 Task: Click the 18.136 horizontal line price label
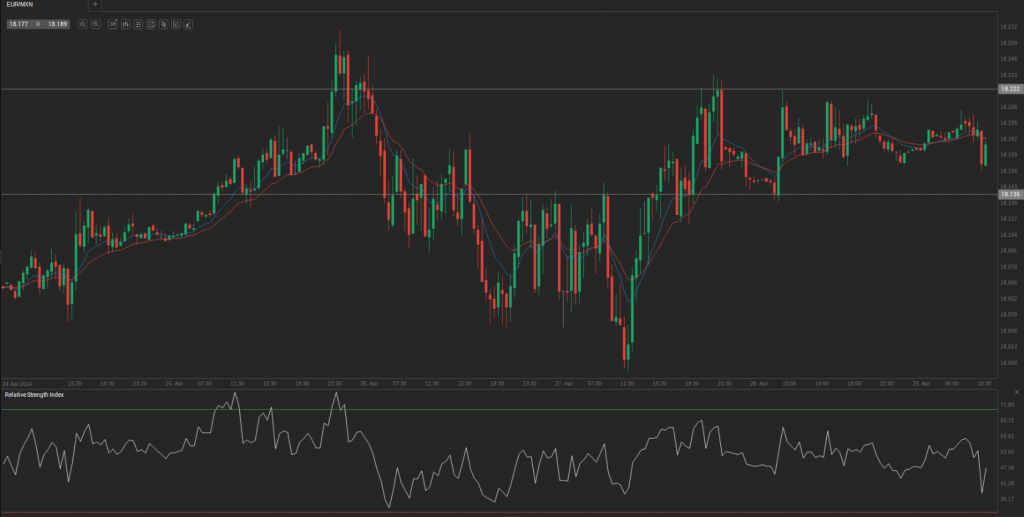pos(1008,194)
